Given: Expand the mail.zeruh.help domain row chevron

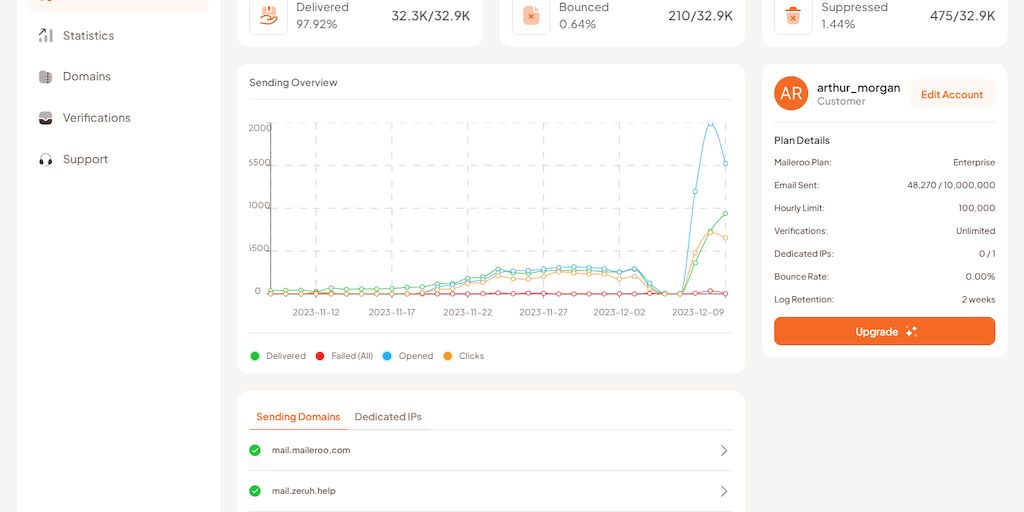Looking at the screenshot, I should pyautogui.click(x=724, y=491).
